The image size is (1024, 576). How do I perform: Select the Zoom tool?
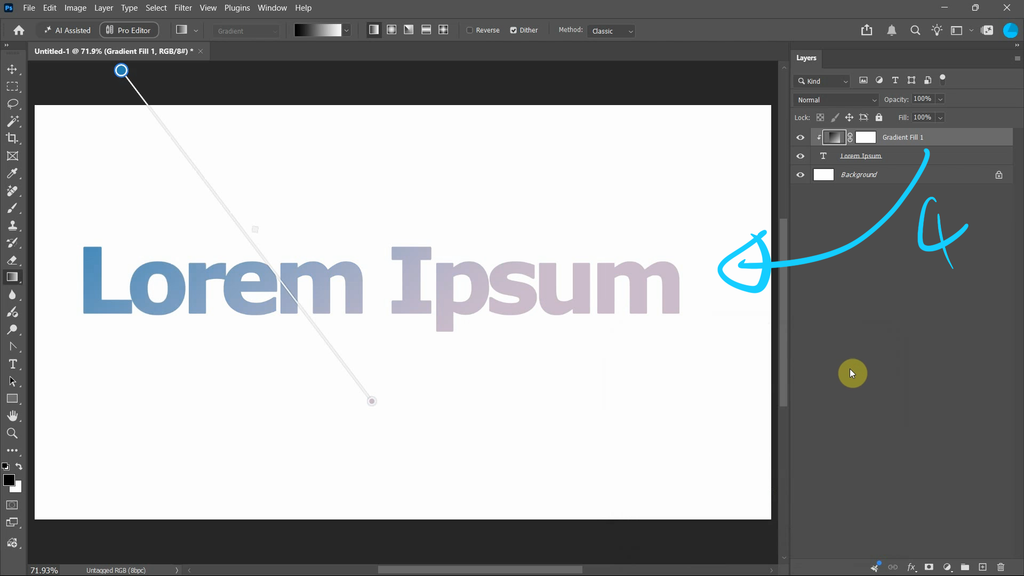(x=12, y=433)
